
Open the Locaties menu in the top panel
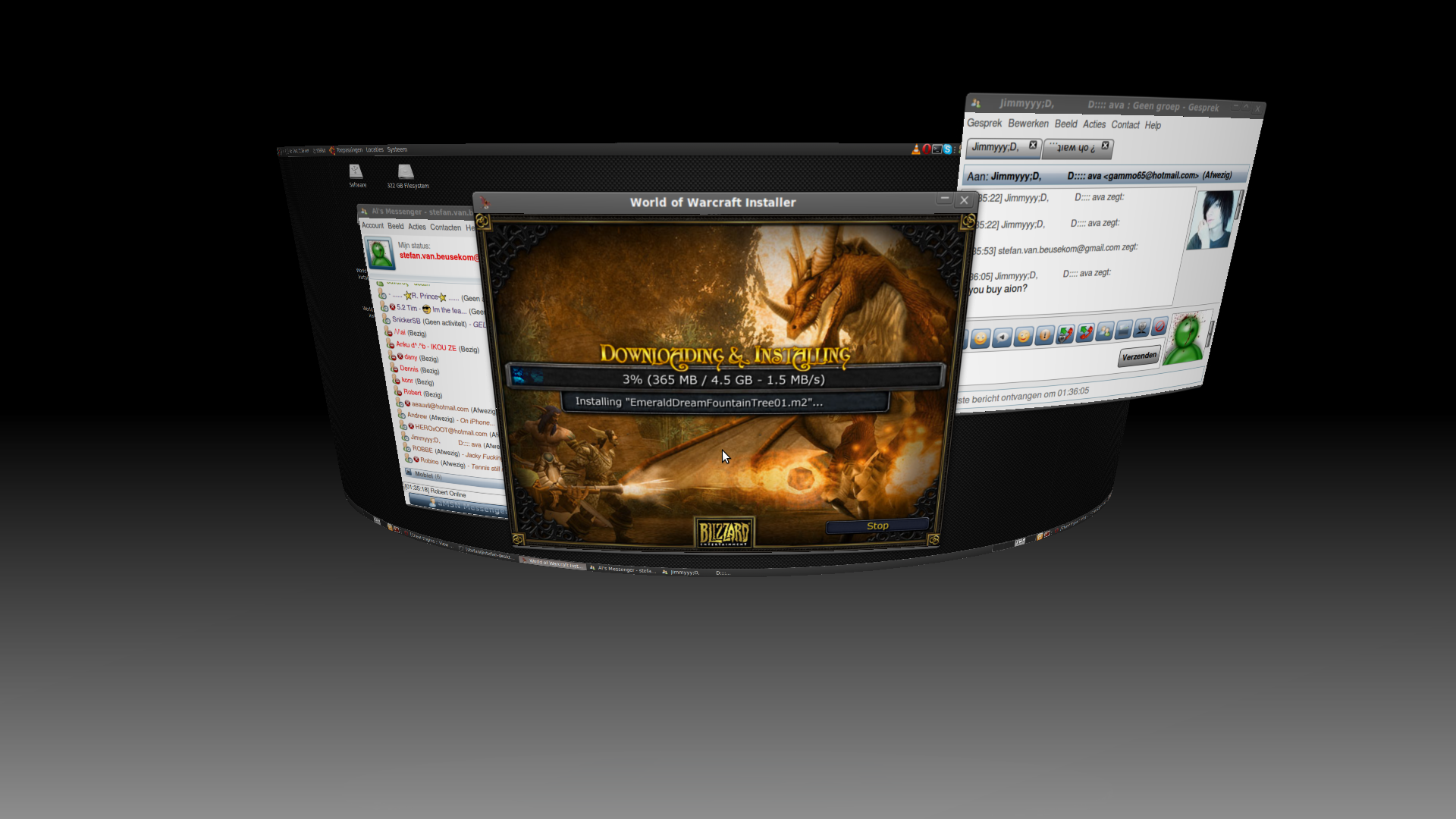pos(375,150)
